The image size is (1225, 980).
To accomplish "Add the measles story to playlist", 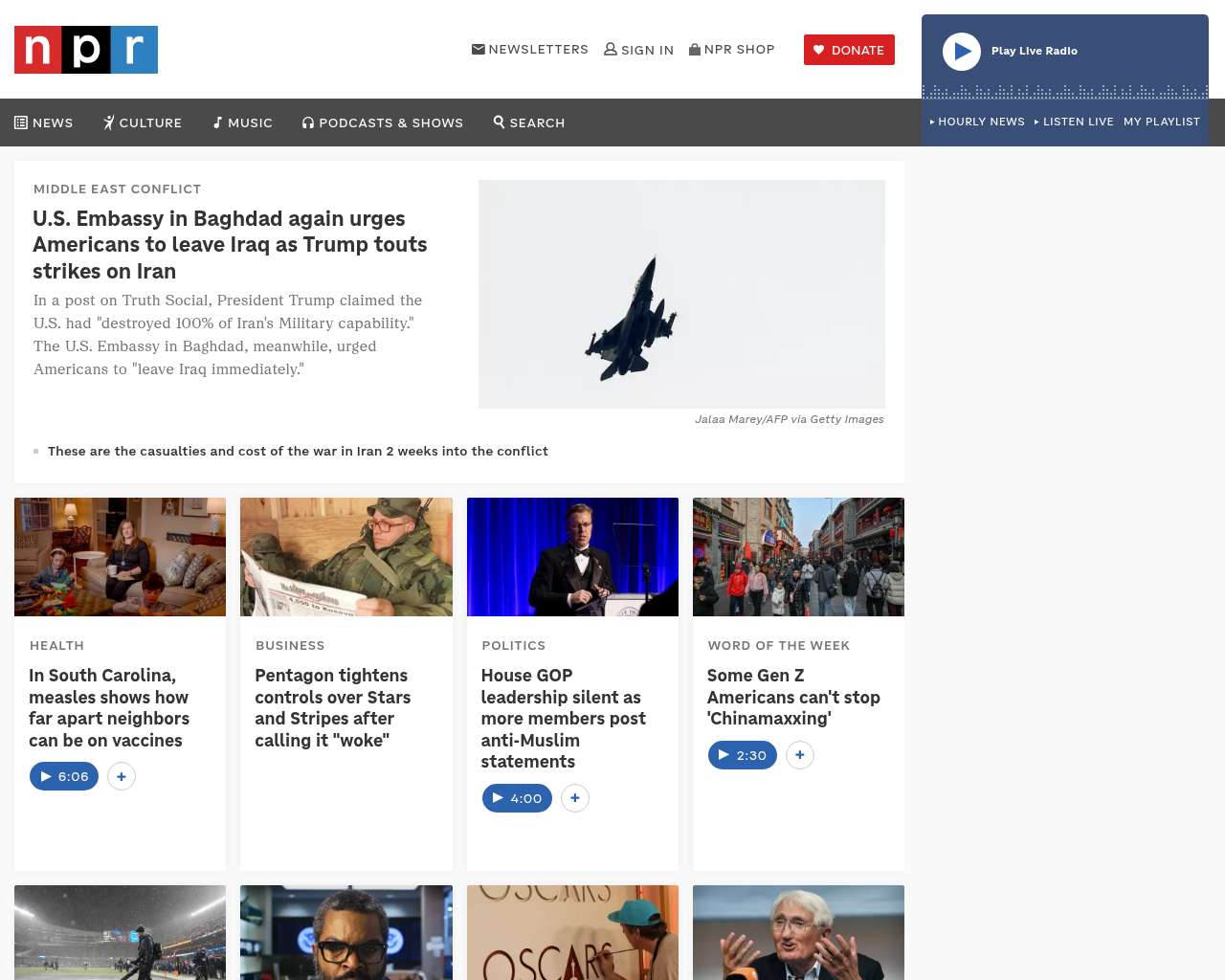I will coord(122,776).
